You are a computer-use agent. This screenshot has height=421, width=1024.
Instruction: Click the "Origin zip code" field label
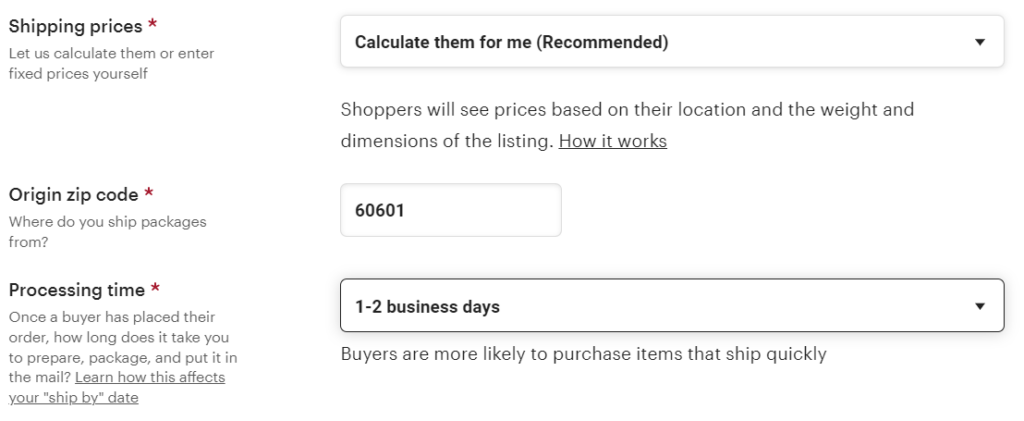click(x=73, y=195)
